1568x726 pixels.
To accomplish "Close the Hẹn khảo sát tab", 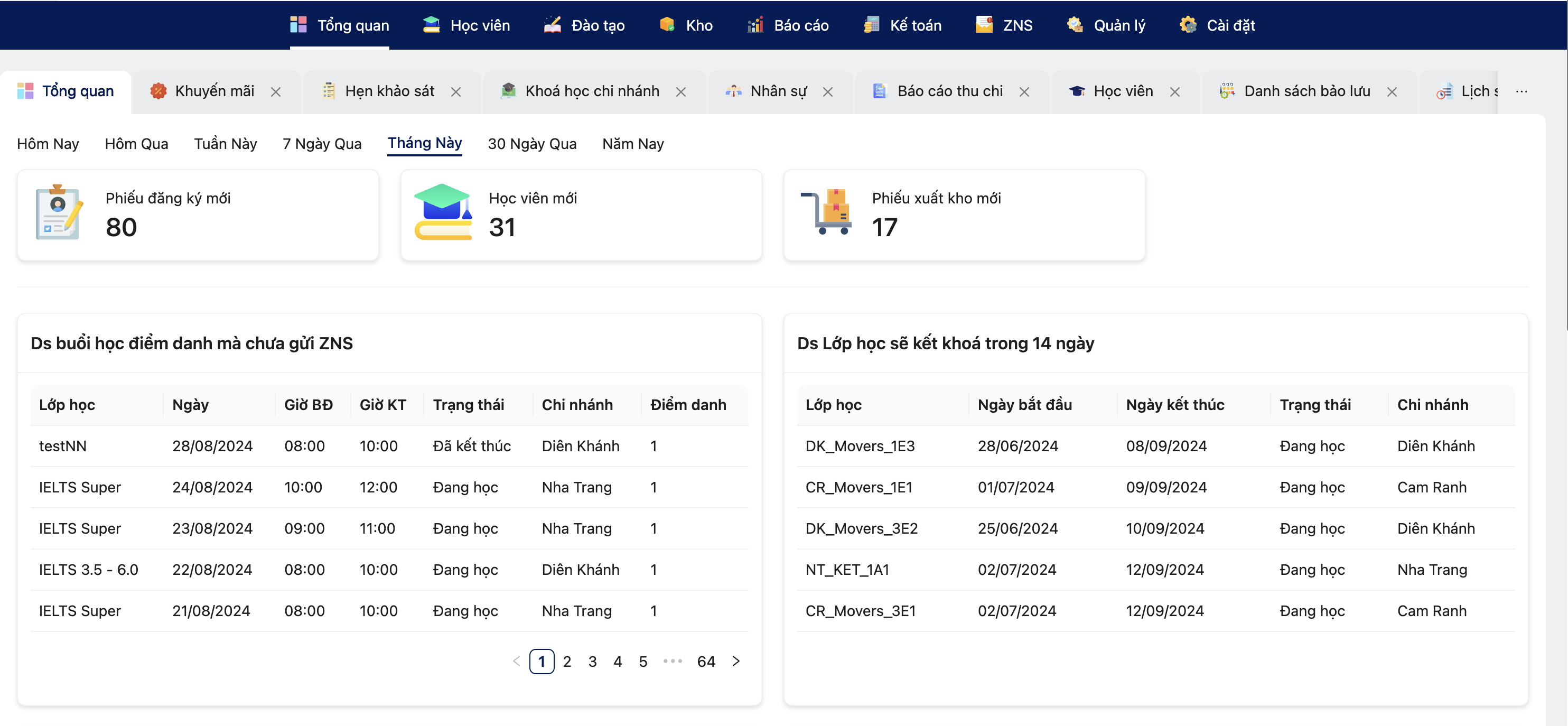I will point(456,92).
